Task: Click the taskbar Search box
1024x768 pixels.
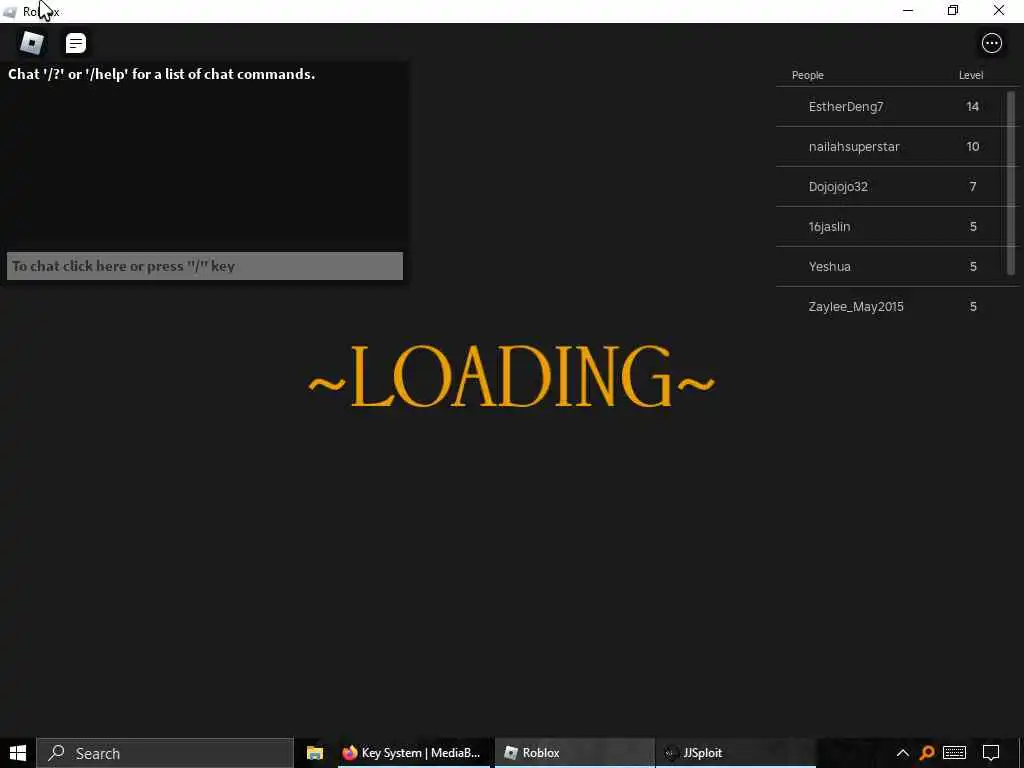Action: [165, 753]
